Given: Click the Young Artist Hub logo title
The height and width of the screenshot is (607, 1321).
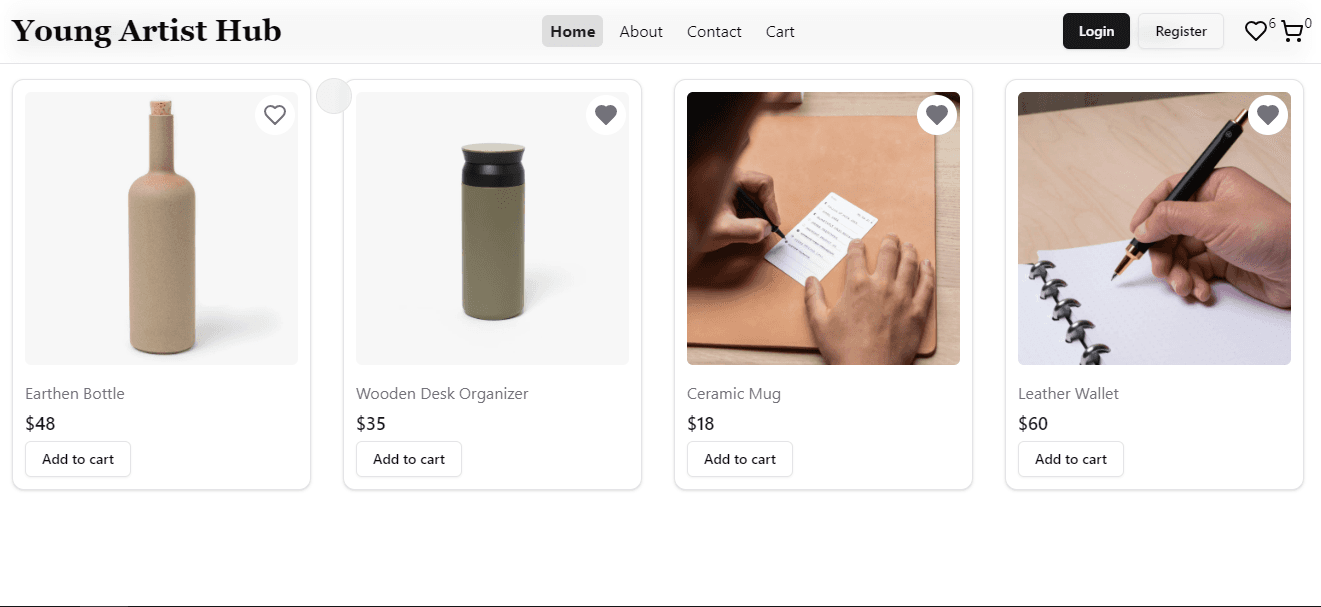Looking at the screenshot, I should point(146,31).
